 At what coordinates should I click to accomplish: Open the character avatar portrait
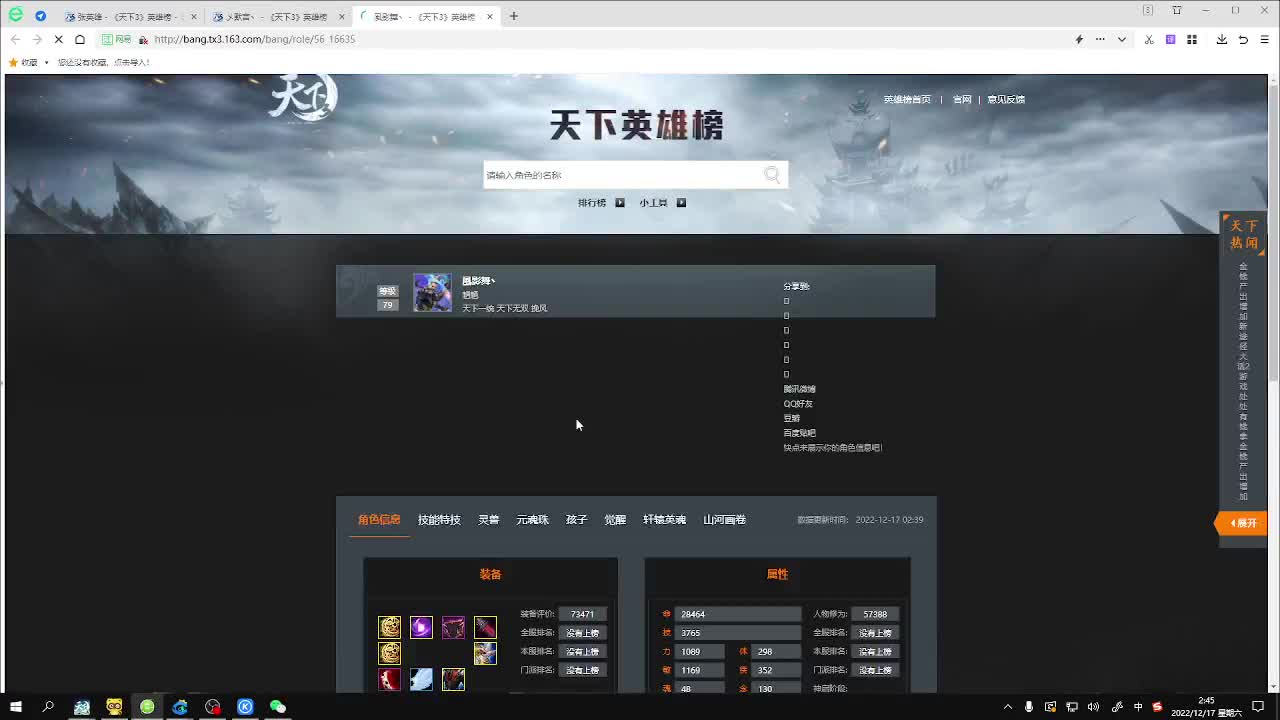[x=432, y=292]
